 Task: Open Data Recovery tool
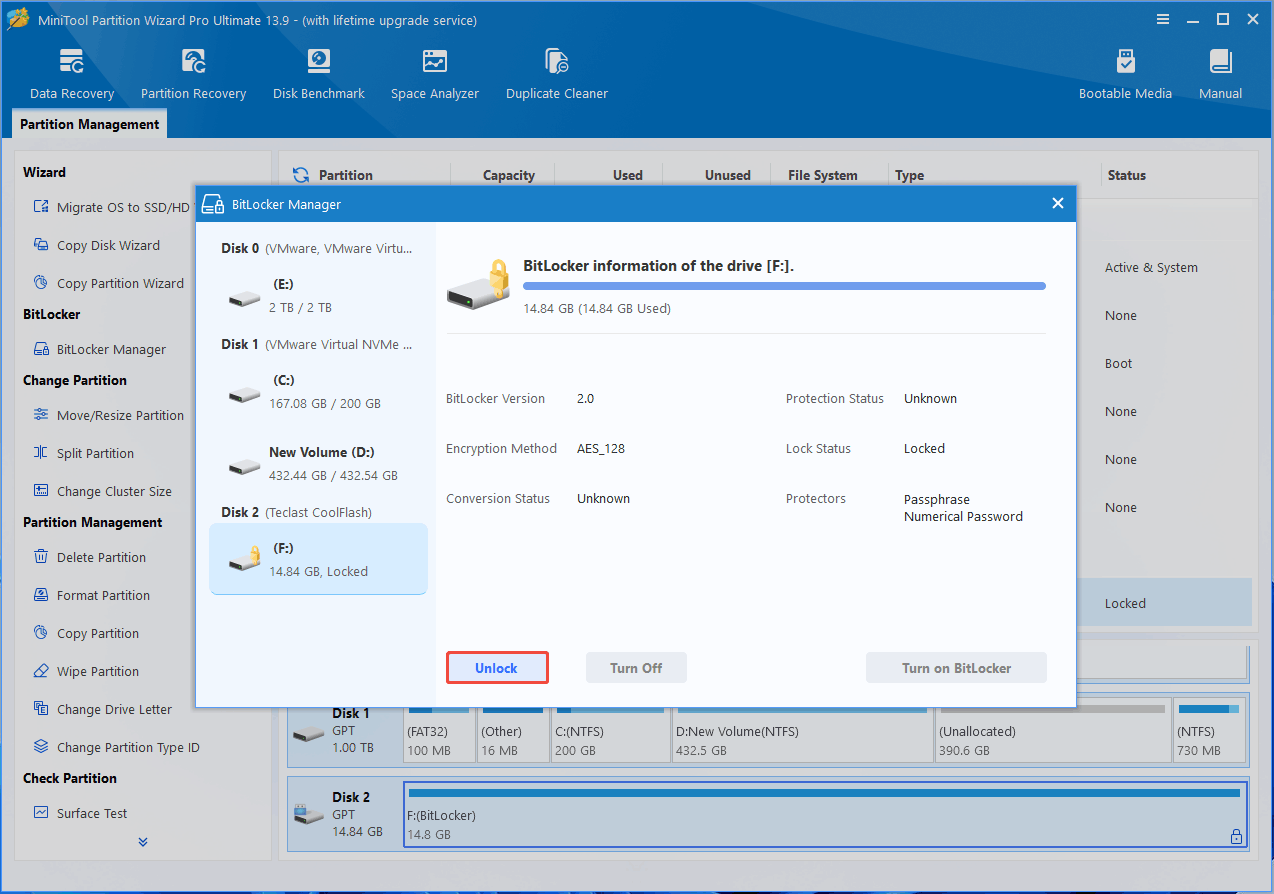[72, 75]
